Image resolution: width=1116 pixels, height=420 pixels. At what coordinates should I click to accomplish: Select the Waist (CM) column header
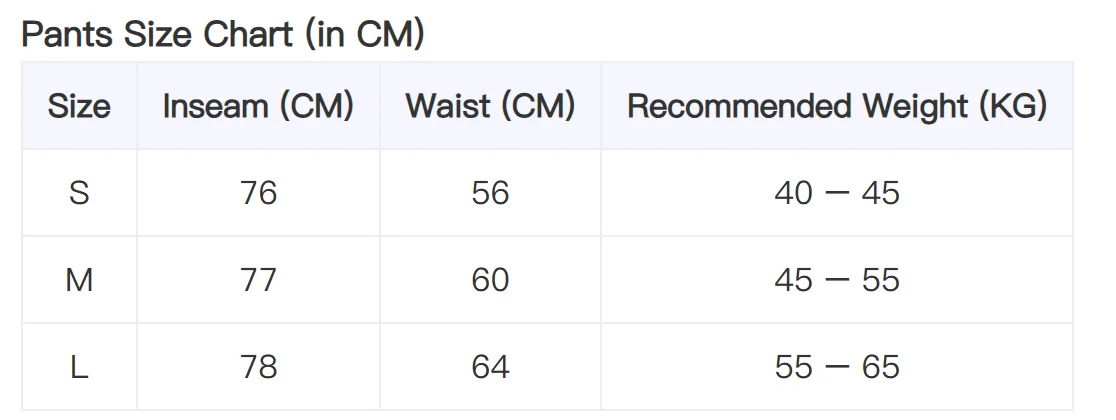tap(490, 106)
